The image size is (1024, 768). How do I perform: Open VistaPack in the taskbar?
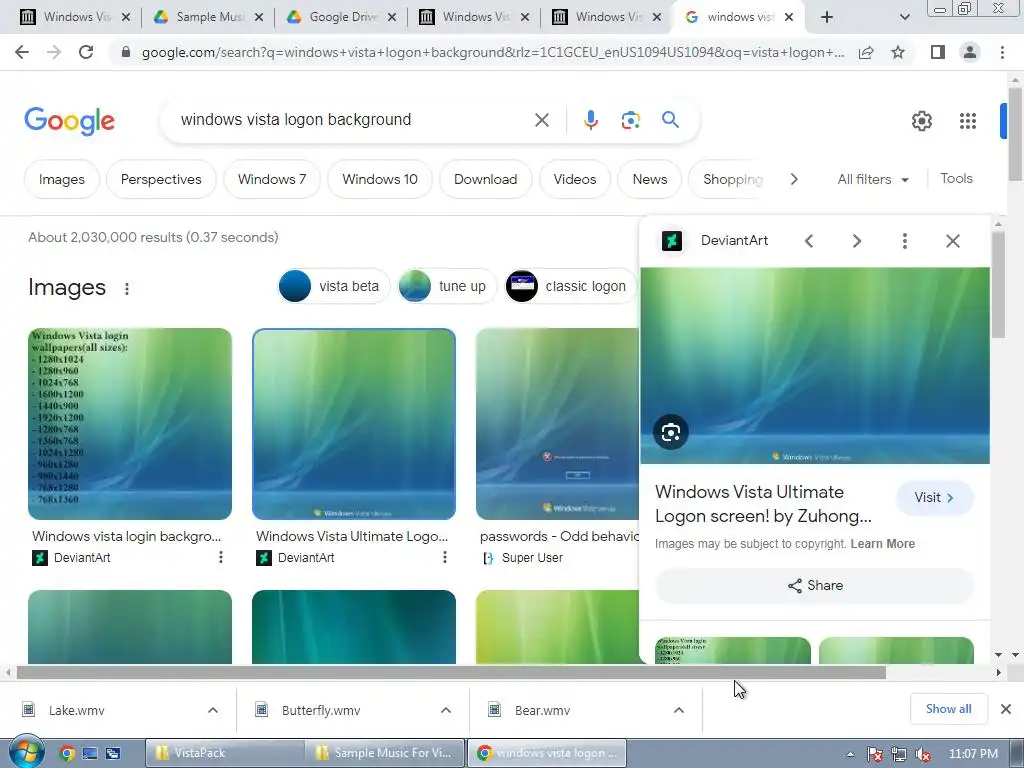[224, 753]
